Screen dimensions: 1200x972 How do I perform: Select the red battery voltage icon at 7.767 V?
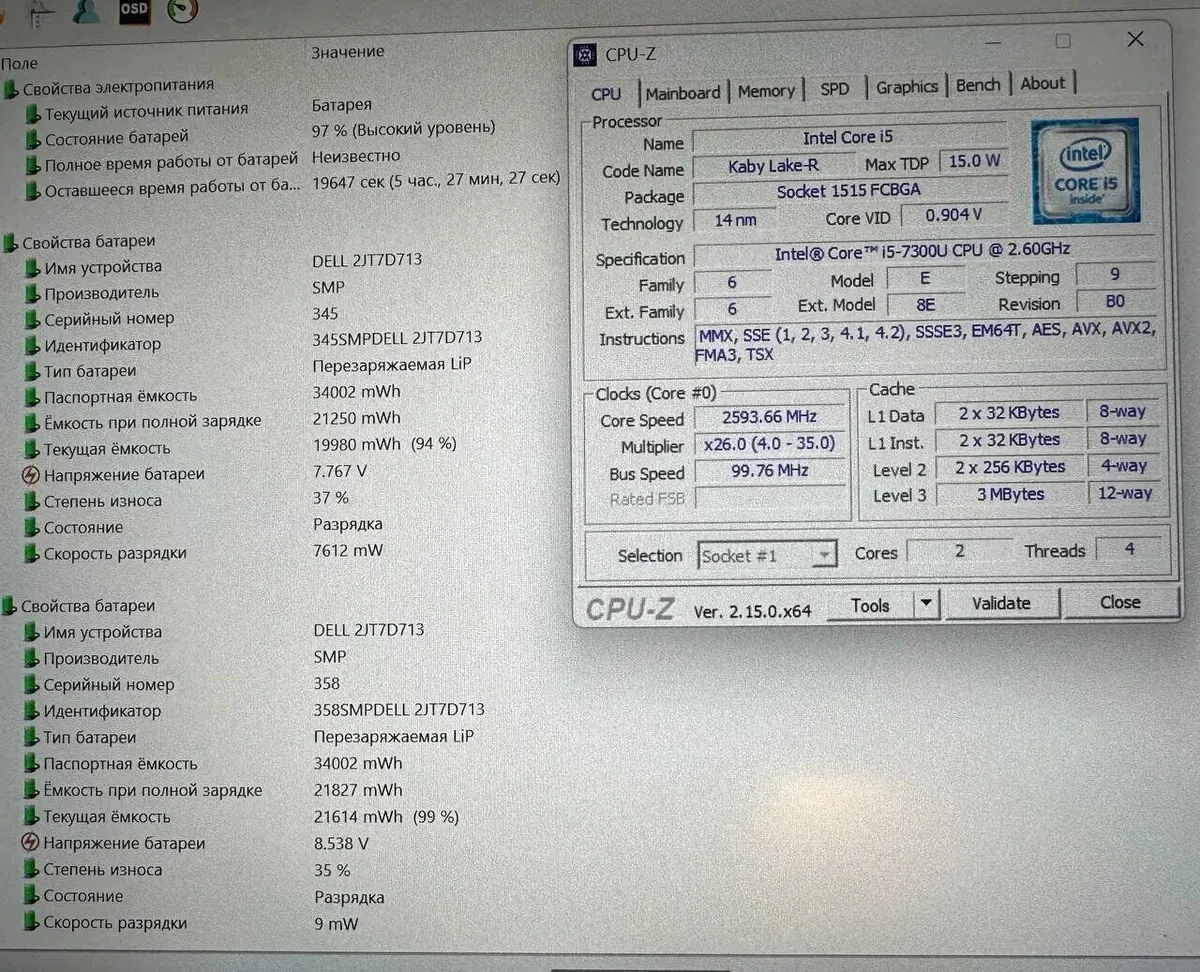31,475
